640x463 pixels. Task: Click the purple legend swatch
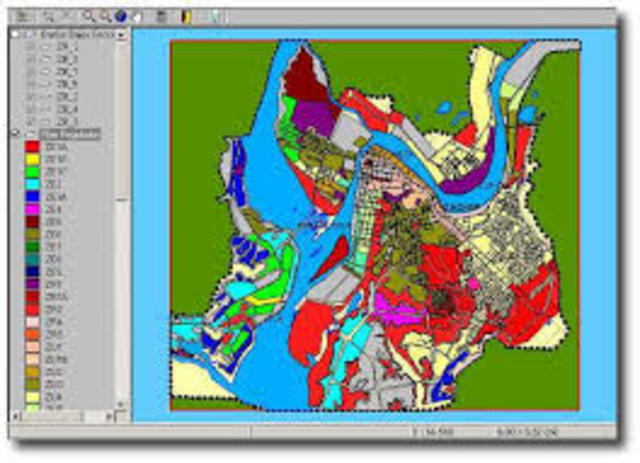[x=32, y=284]
